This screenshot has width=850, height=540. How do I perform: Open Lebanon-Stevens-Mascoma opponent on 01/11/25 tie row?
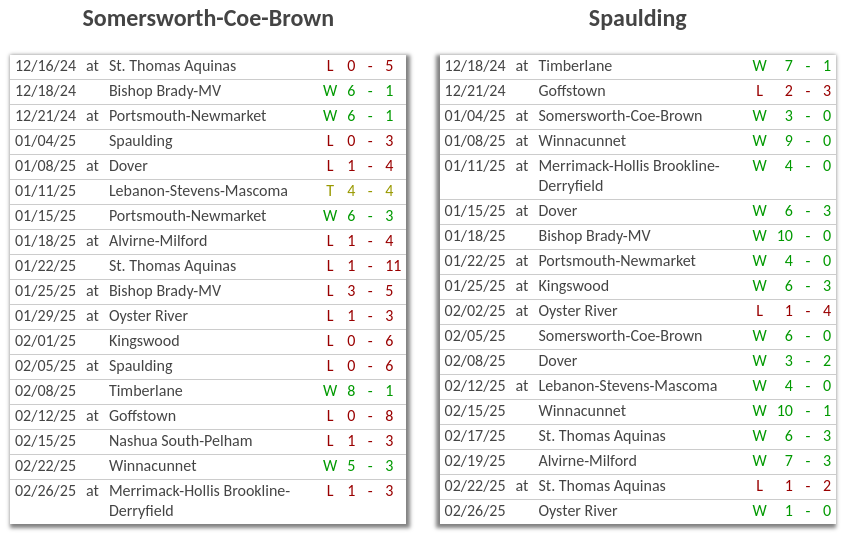(198, 191)
